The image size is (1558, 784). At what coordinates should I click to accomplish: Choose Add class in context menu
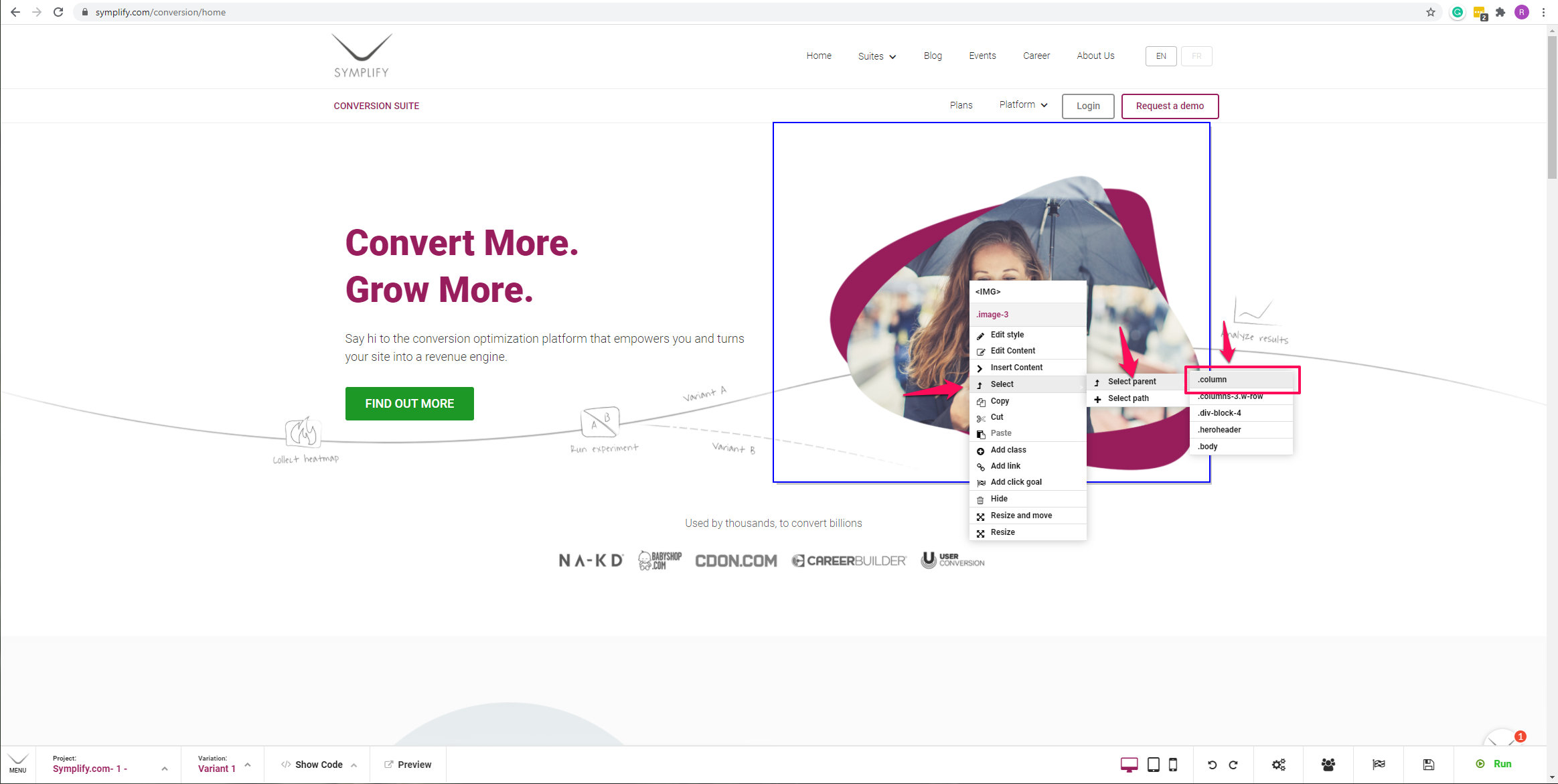tap(1028, 450)
